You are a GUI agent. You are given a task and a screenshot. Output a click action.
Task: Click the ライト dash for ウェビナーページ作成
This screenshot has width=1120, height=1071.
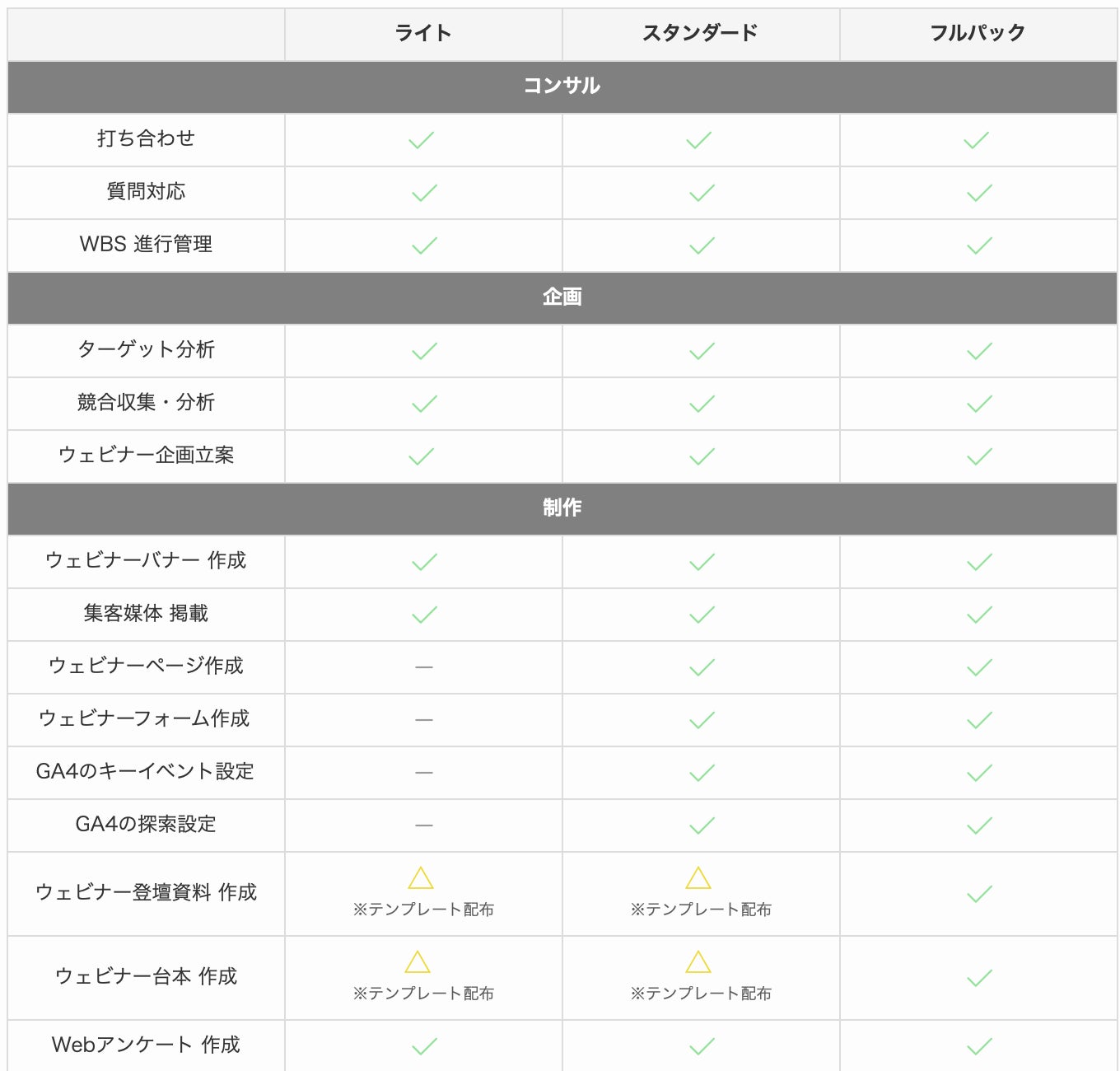click(x=424, y=666)
